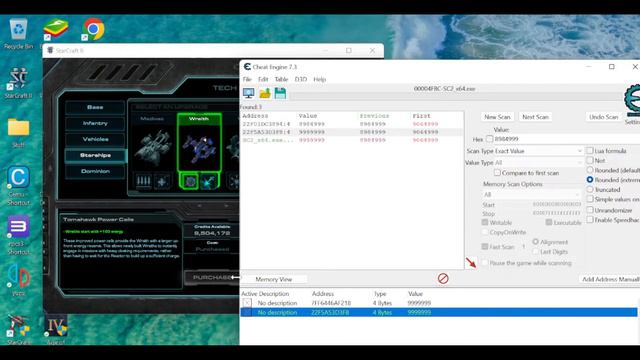Click the Purchase button in StarCraft
The height and width of the screenshot is (360, 640).
[x=212, y=277]
